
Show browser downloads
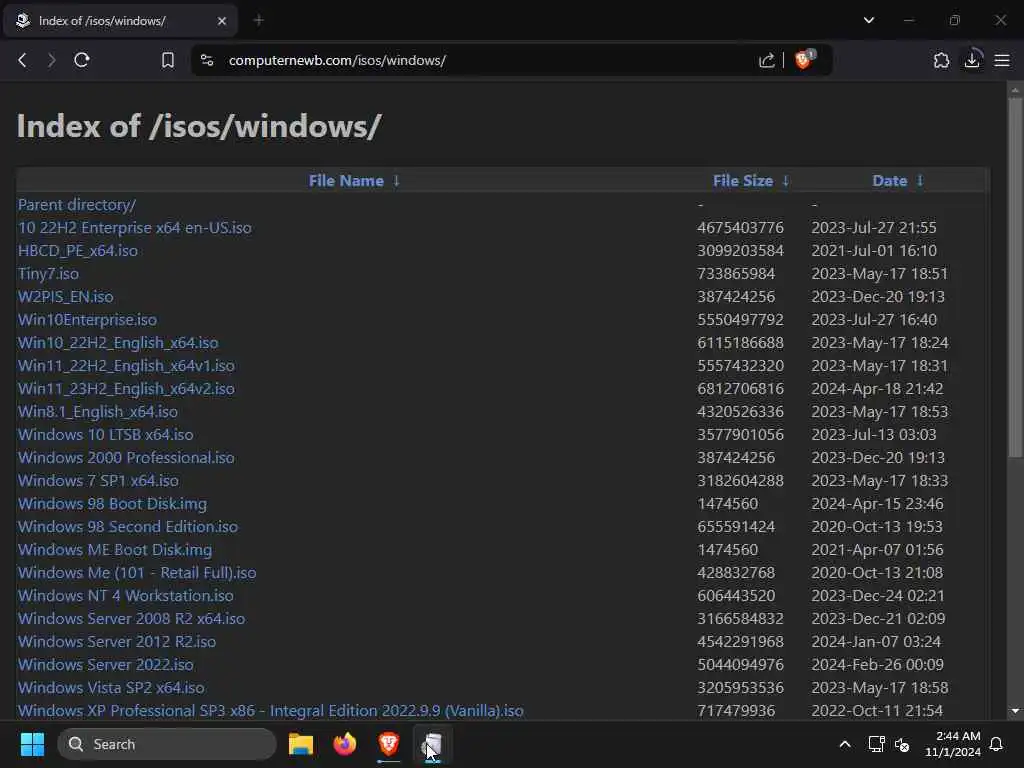(x=972, y=59)
